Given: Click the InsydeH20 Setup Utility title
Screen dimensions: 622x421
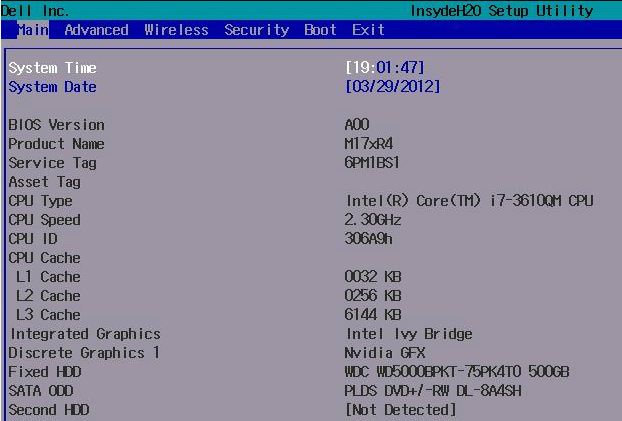Looking at the screenshot, I should pos(502,11).
